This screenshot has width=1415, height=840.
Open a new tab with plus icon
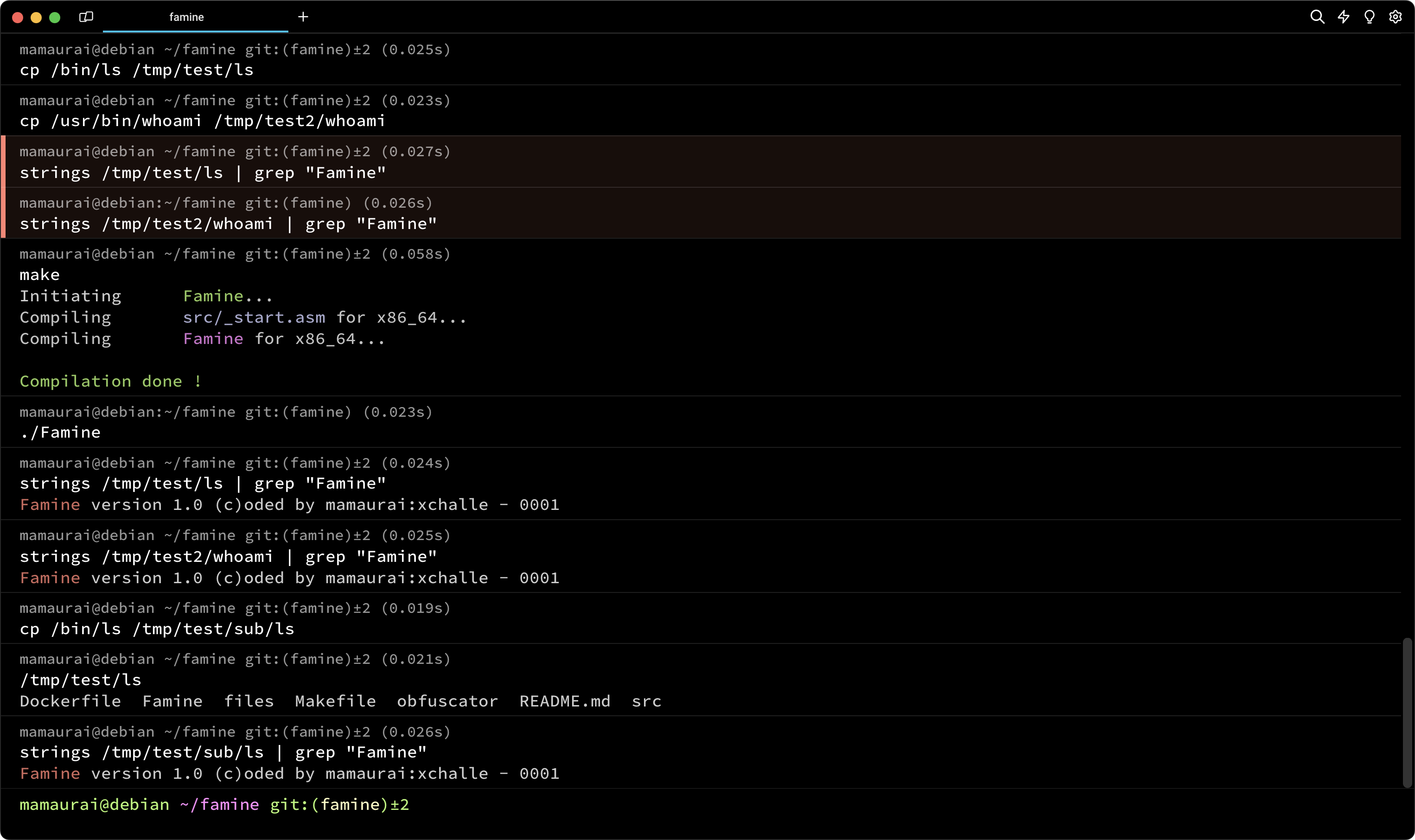303,17
